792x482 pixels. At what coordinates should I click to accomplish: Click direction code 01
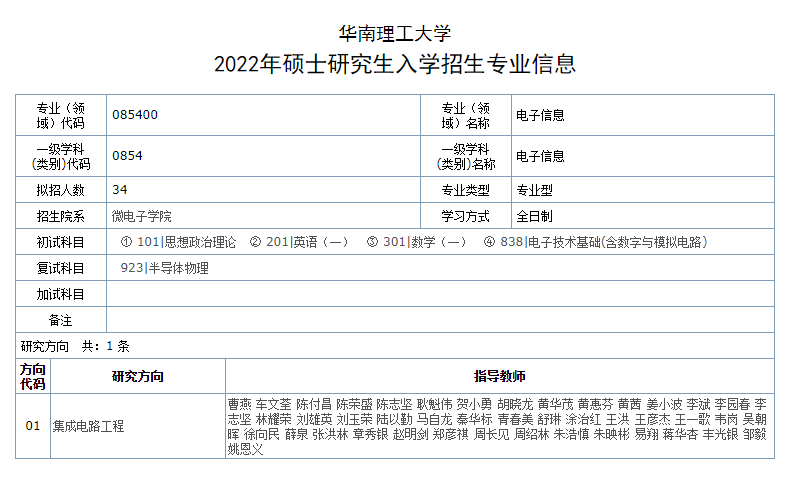[33, 426]
